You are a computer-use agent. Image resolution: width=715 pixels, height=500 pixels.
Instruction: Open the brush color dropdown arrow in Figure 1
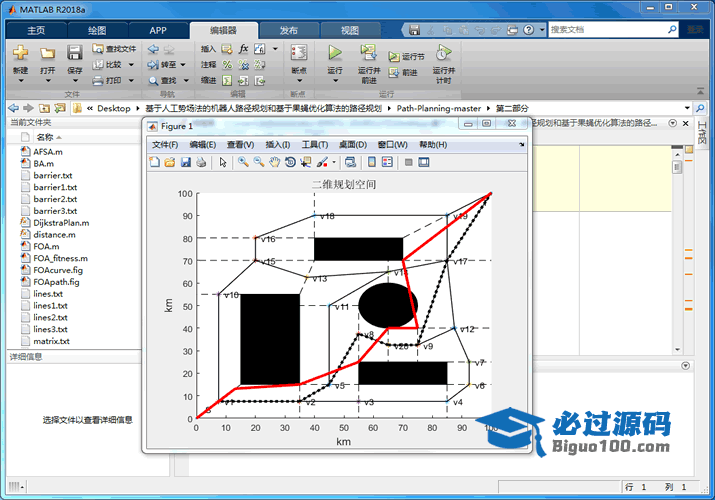point(334,162)
